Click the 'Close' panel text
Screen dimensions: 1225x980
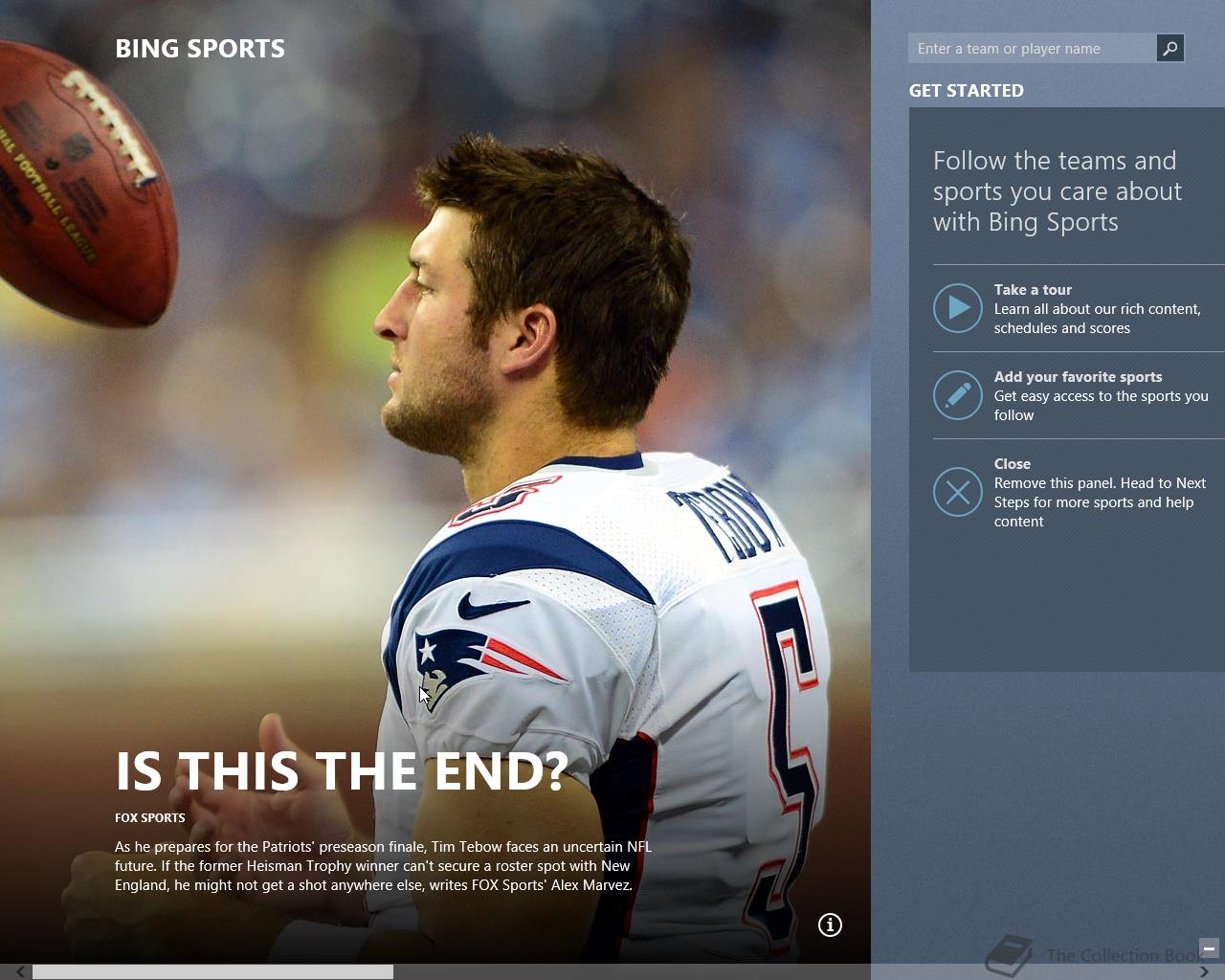[1012, 463]
